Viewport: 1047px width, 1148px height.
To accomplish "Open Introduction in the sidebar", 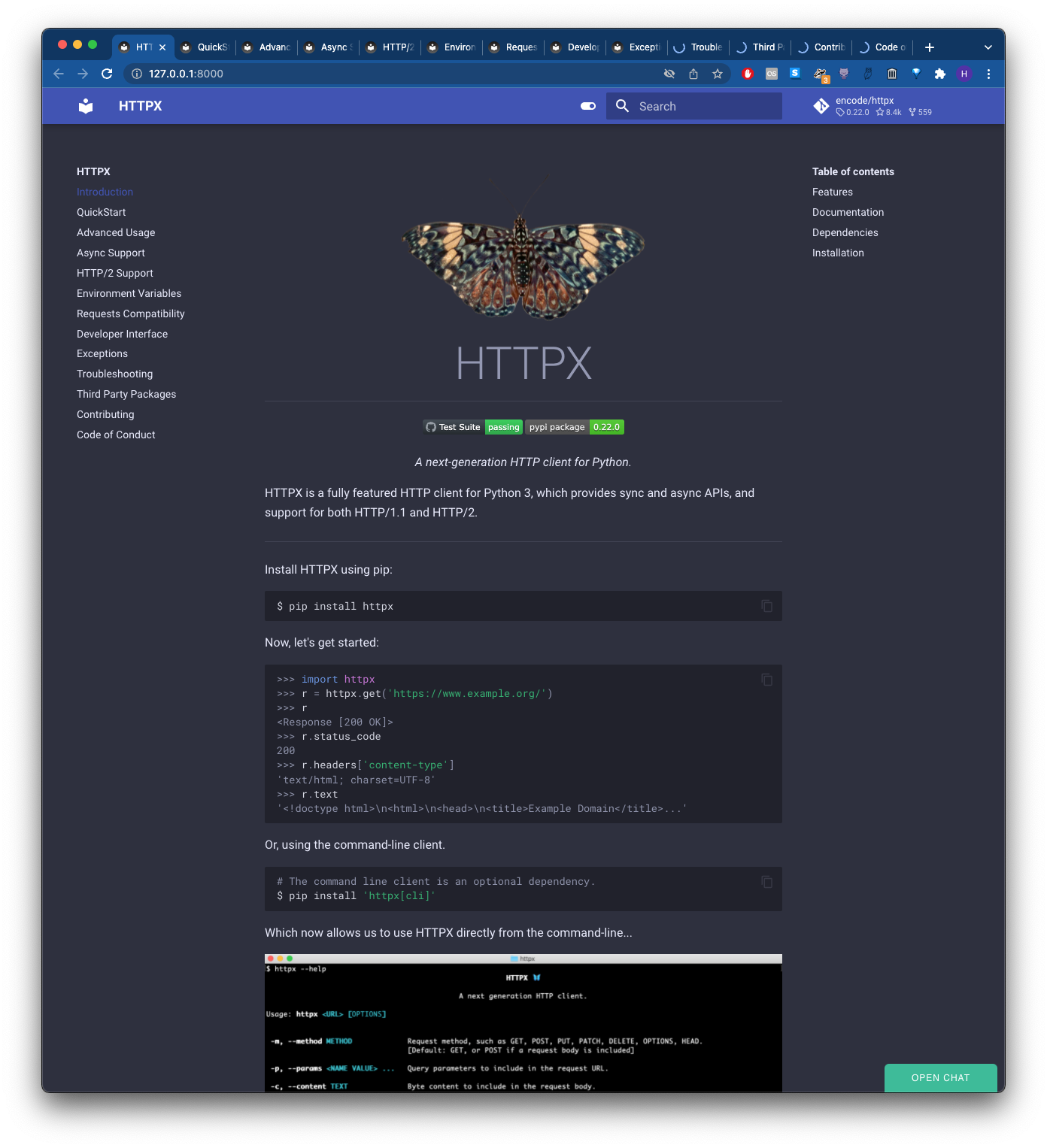I will [105, 192].
